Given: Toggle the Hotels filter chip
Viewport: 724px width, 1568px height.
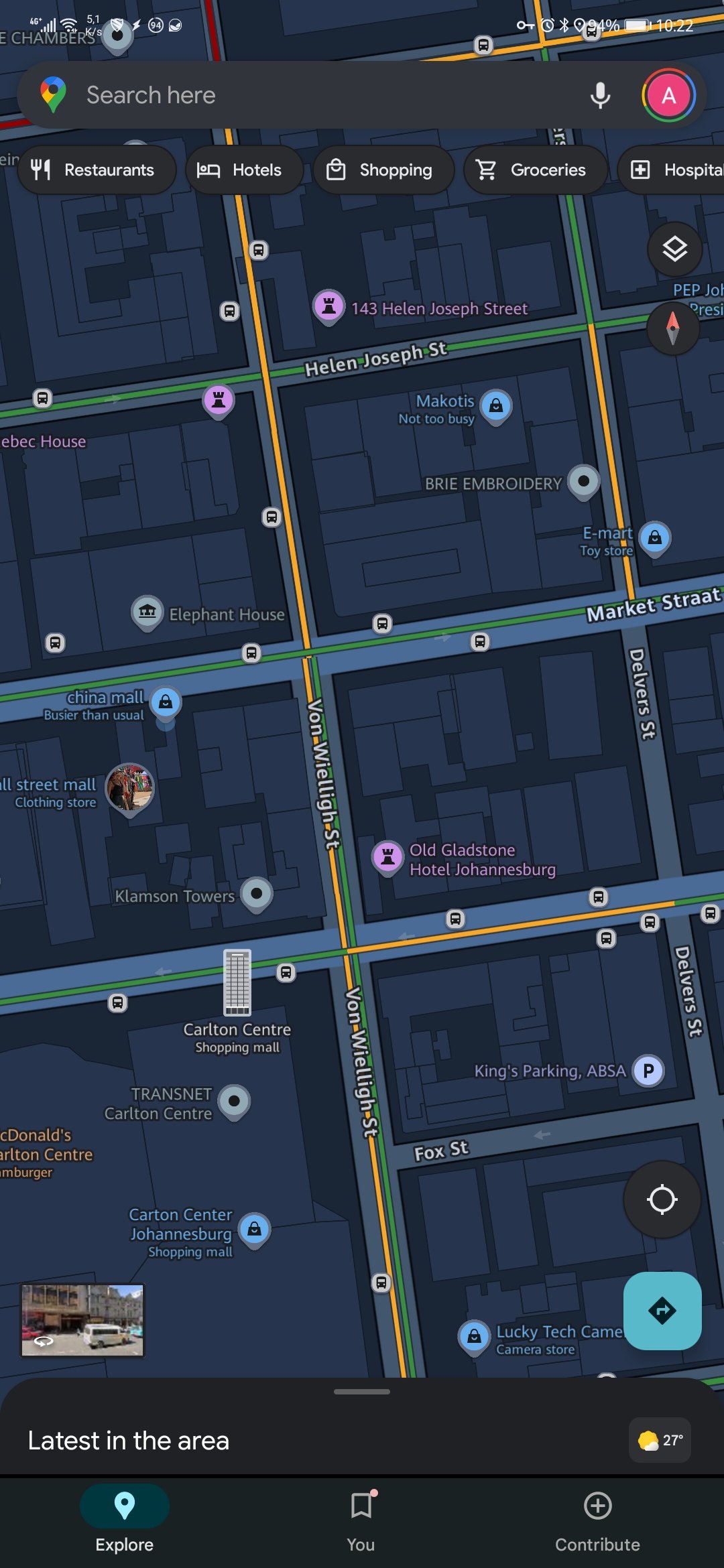Looking at the screenshot, I should [244, 170].
